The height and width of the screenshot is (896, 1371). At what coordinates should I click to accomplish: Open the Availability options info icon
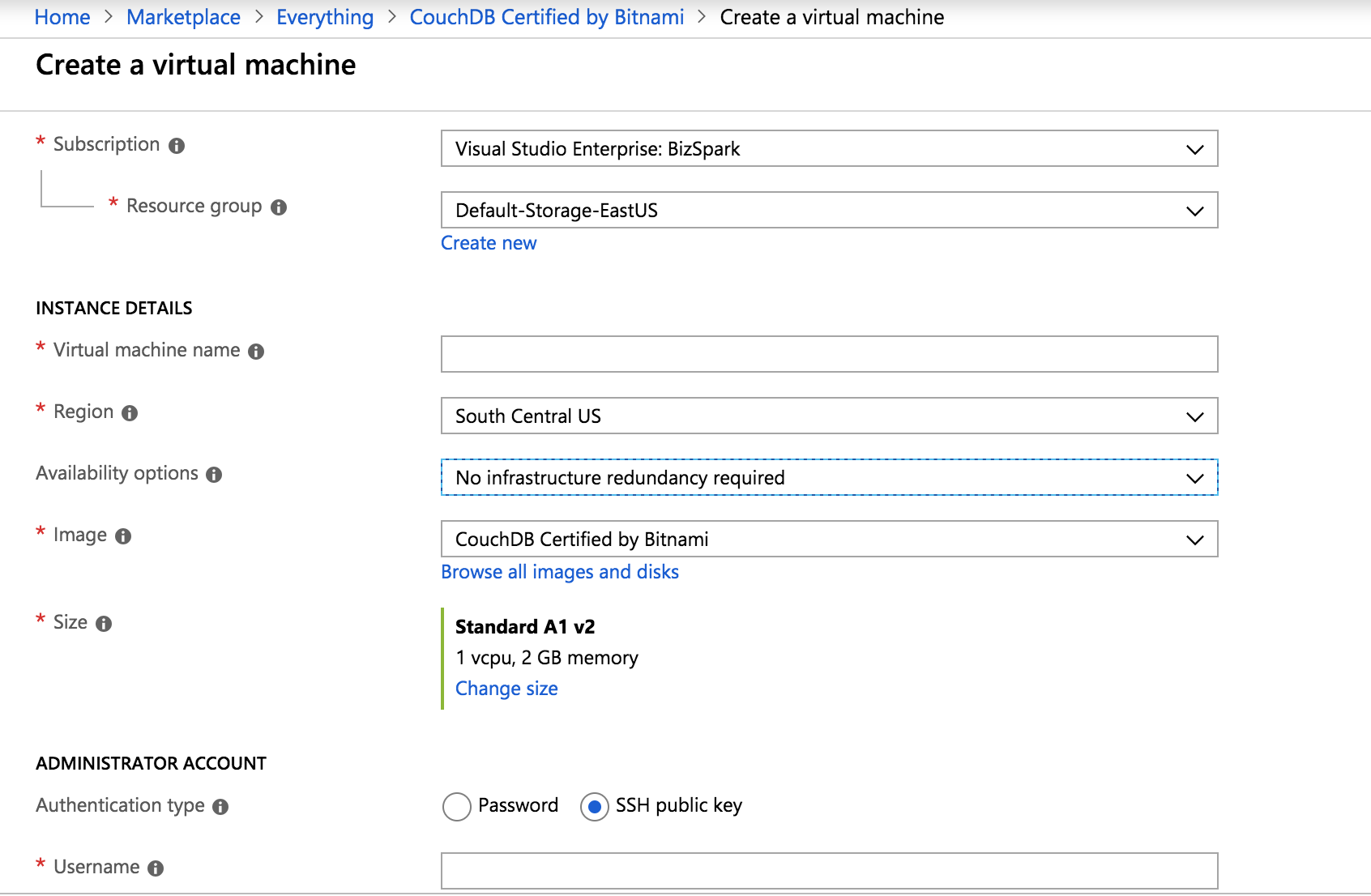[x=214, y=475]
